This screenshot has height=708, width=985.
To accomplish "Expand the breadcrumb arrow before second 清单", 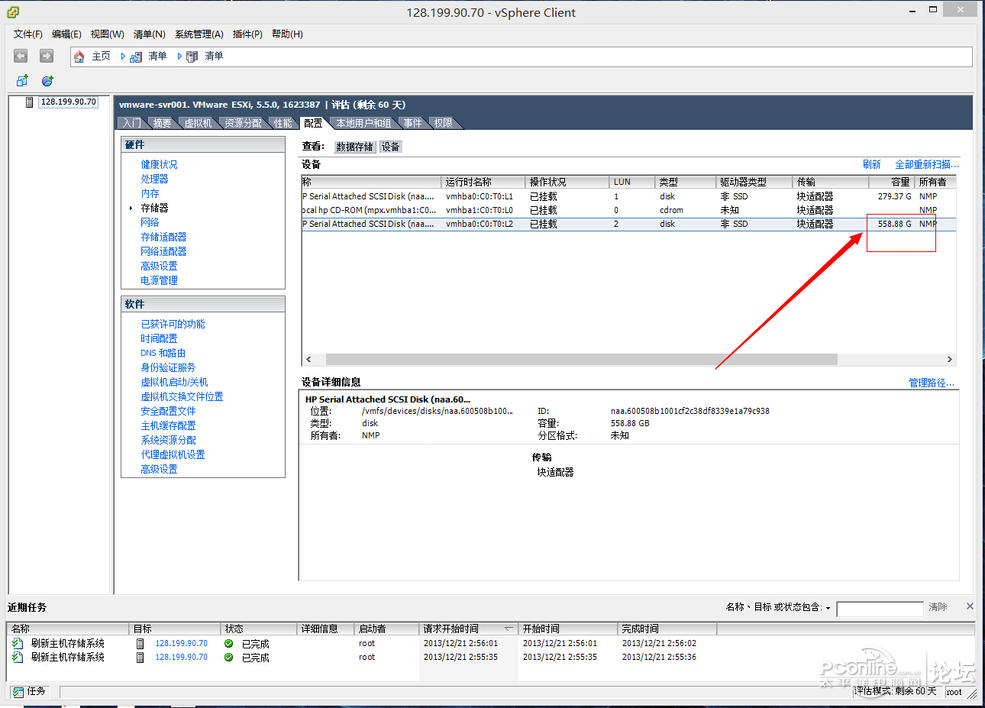I will click(179, 57).
